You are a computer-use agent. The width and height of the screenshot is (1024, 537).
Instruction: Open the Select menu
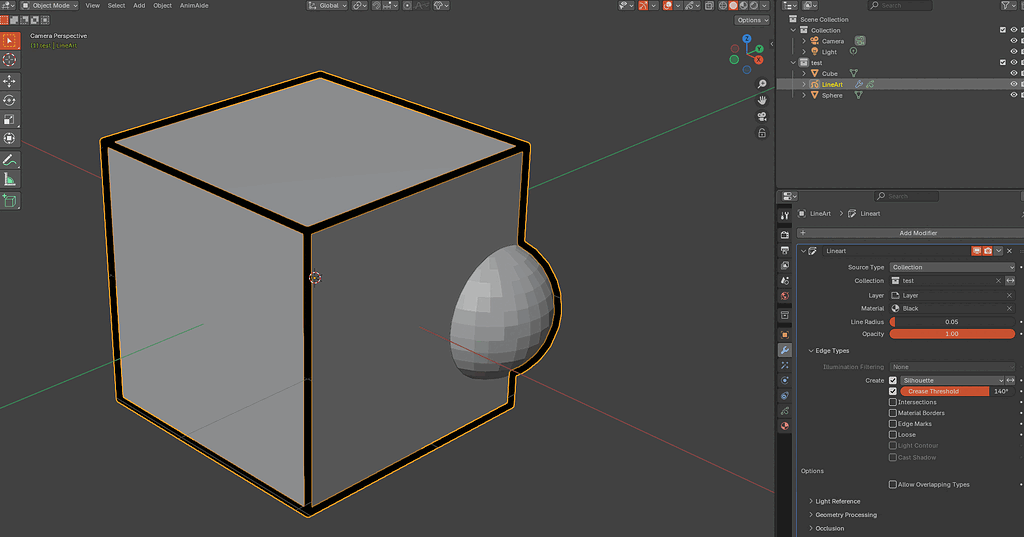click(116, 5)
